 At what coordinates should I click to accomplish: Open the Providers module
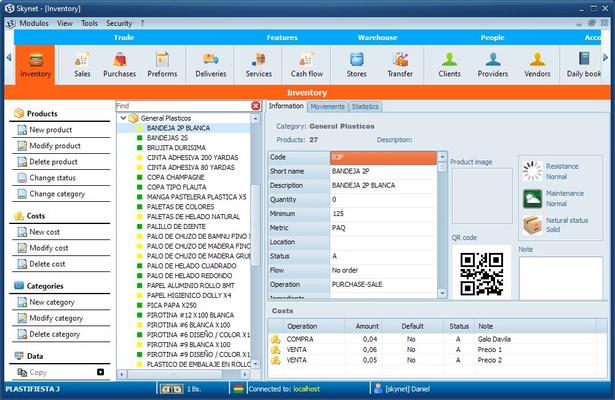point(493,65)
